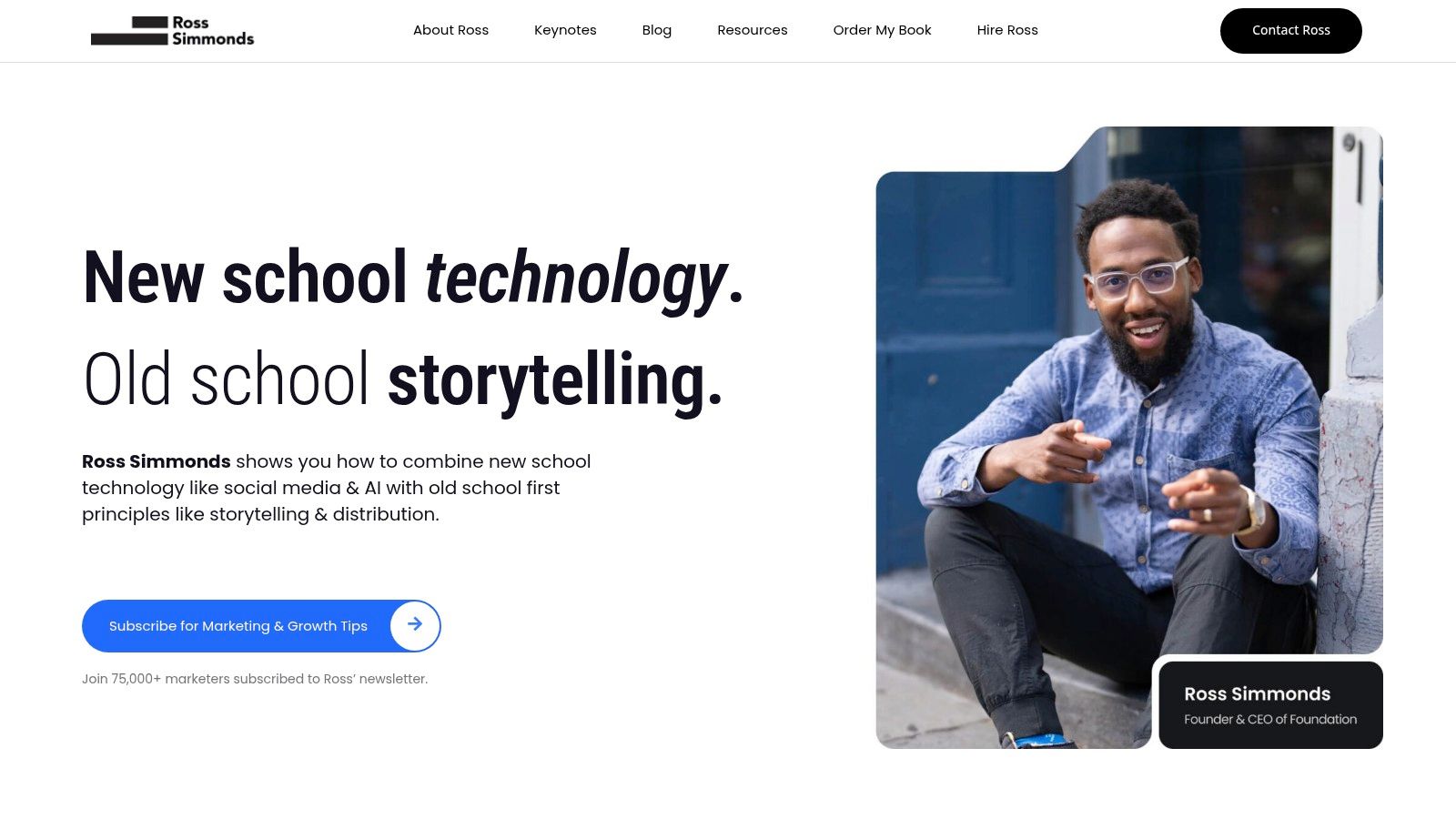Open the About Ross menu item
1456x819 pixels.
tap(450, 30)
